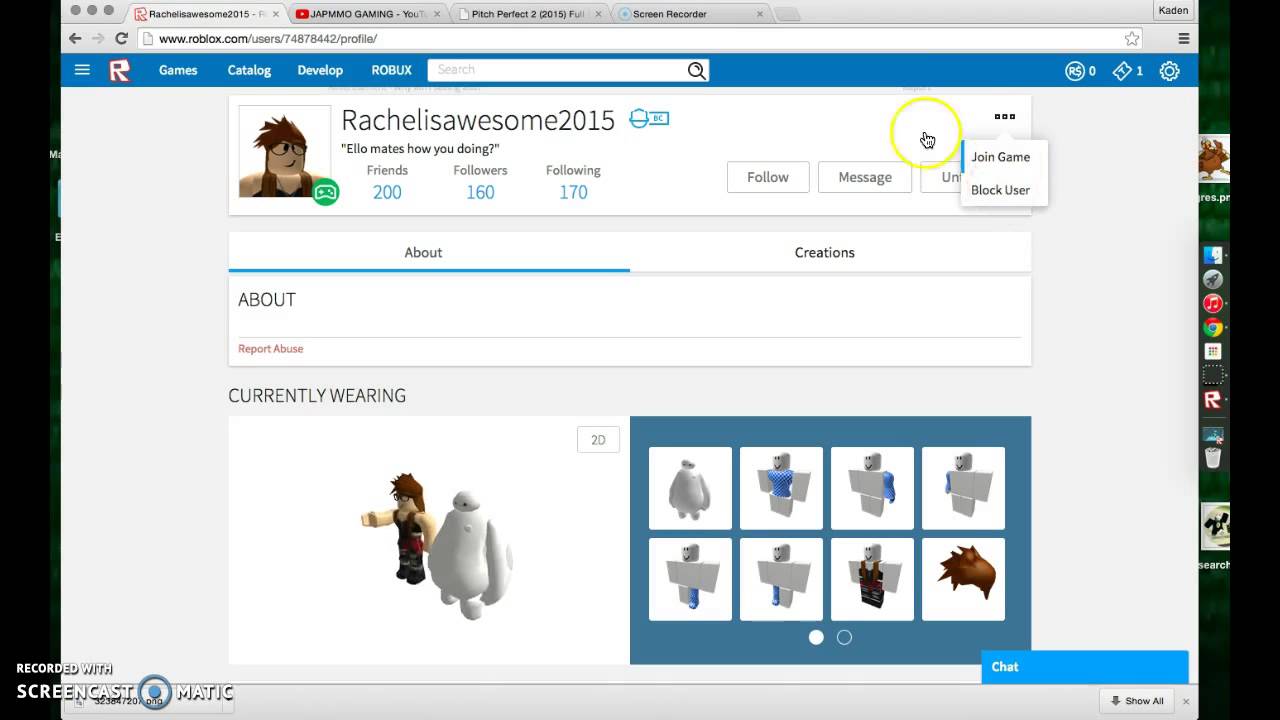Viewport: 1280px width, 720px height.
Task: Select the brown hair accessory item
Action: [963, 579]
